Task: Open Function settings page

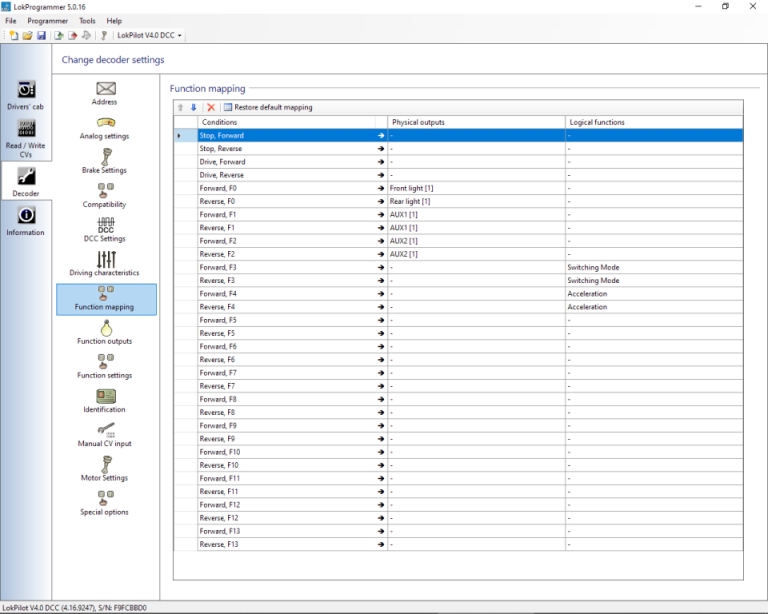Action: pyautogui.click(x=105, y=367)
